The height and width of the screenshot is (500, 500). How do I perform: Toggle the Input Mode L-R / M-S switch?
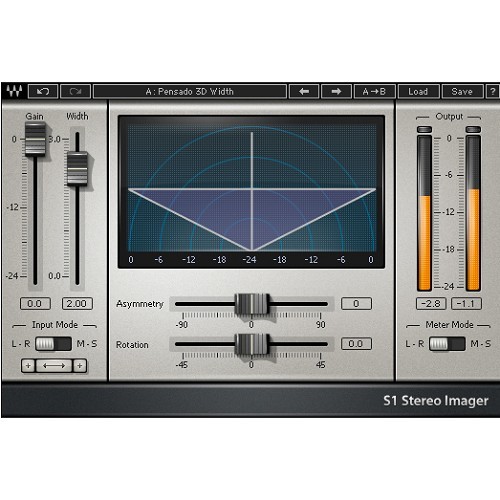coord(53,344)
